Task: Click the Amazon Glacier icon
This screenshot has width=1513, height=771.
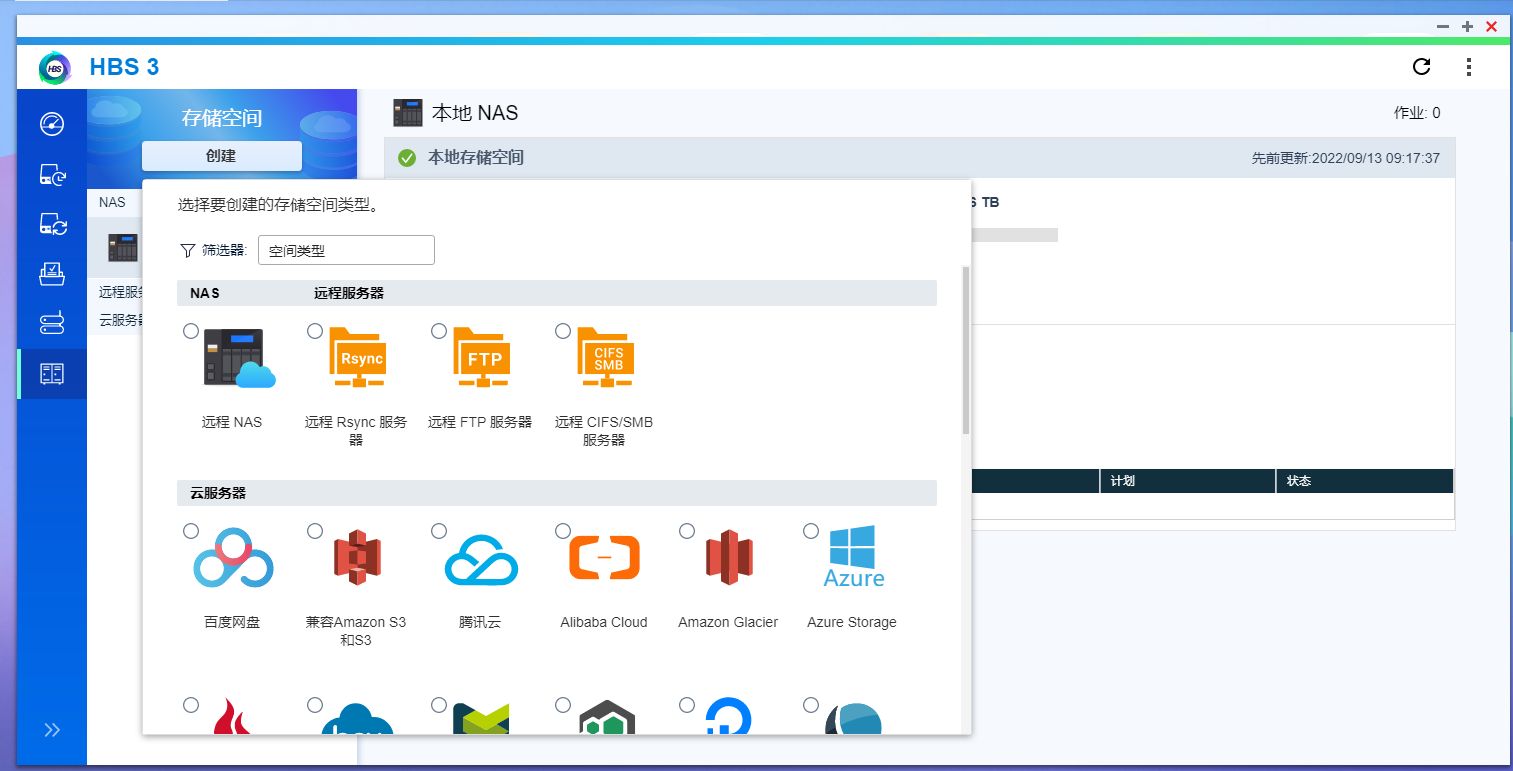Action: [x=728, y=557]
